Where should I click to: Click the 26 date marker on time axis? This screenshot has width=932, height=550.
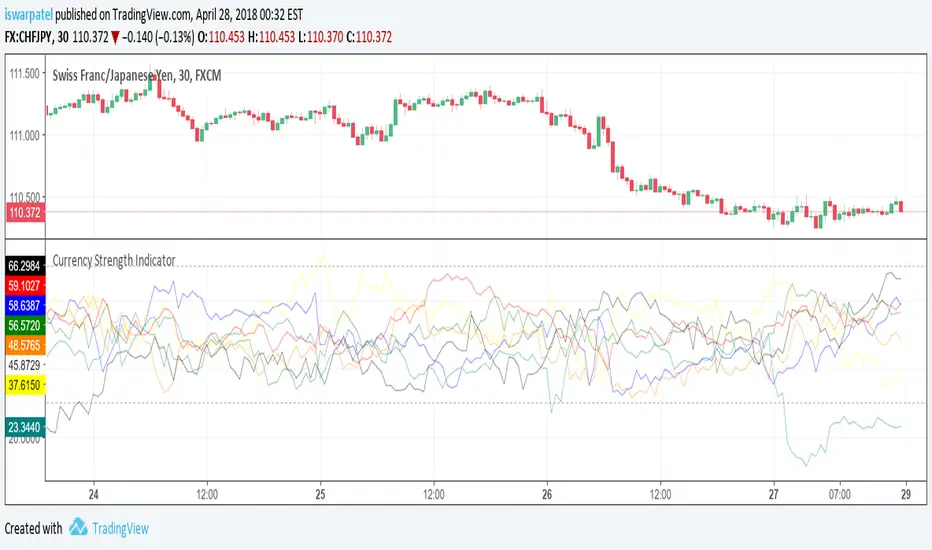(x=547, y=494)
